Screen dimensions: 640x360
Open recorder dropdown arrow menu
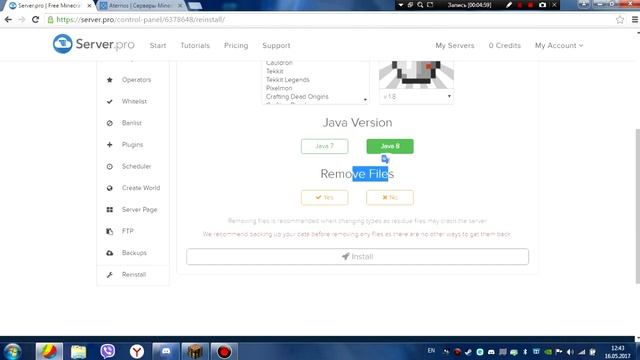(x=401, y=5)
